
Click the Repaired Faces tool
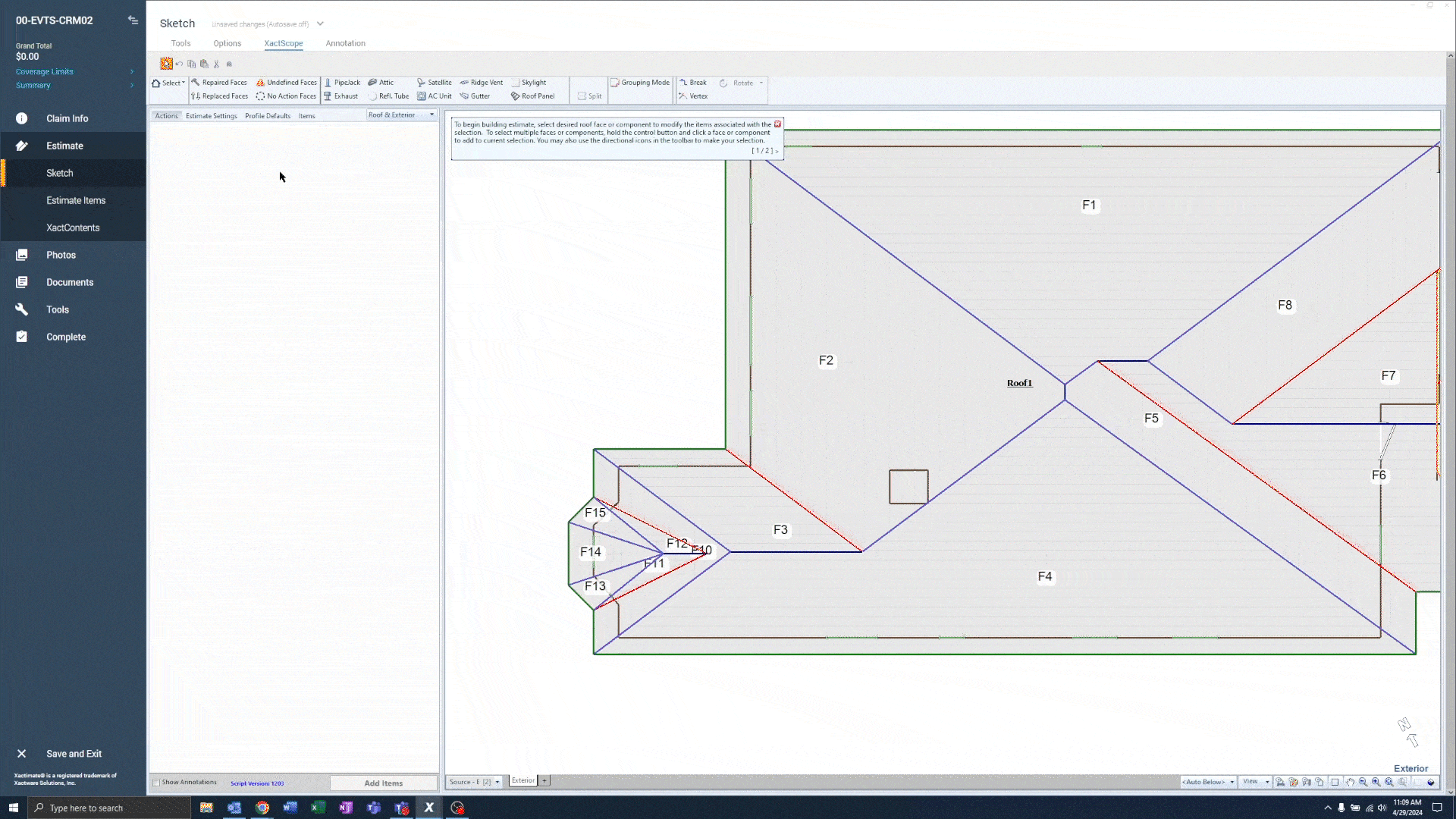[x=219, y=83]
